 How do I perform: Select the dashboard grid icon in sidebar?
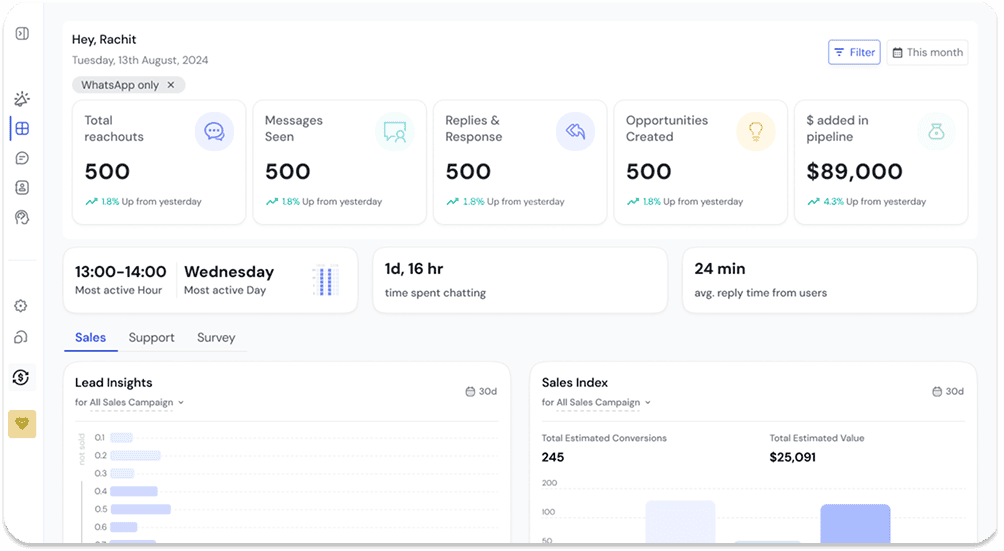click(x=22, y=128)
